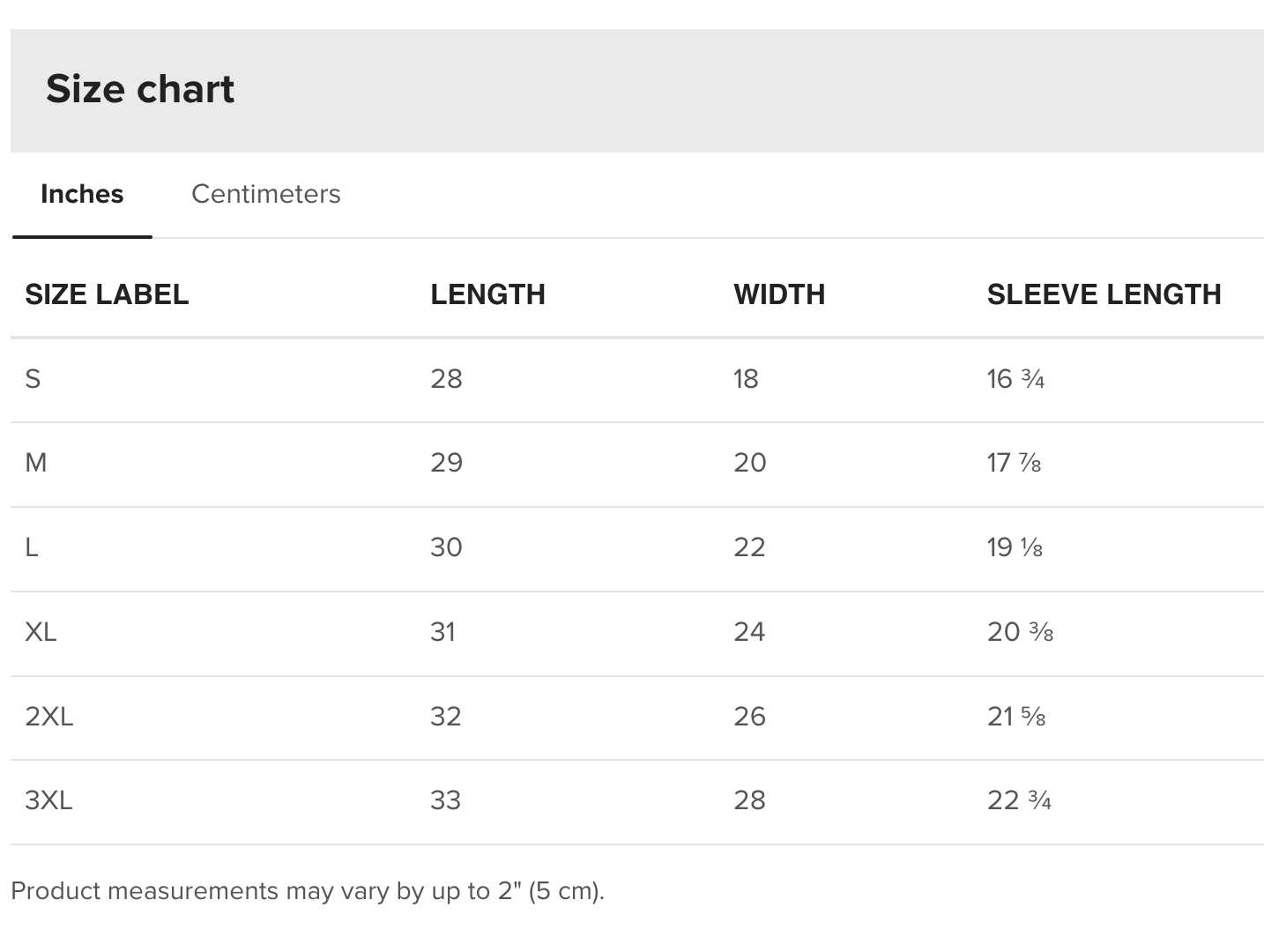Viewport: 1264px width, 952px height.
Task: Select the S size label
Action: [33, 379]
